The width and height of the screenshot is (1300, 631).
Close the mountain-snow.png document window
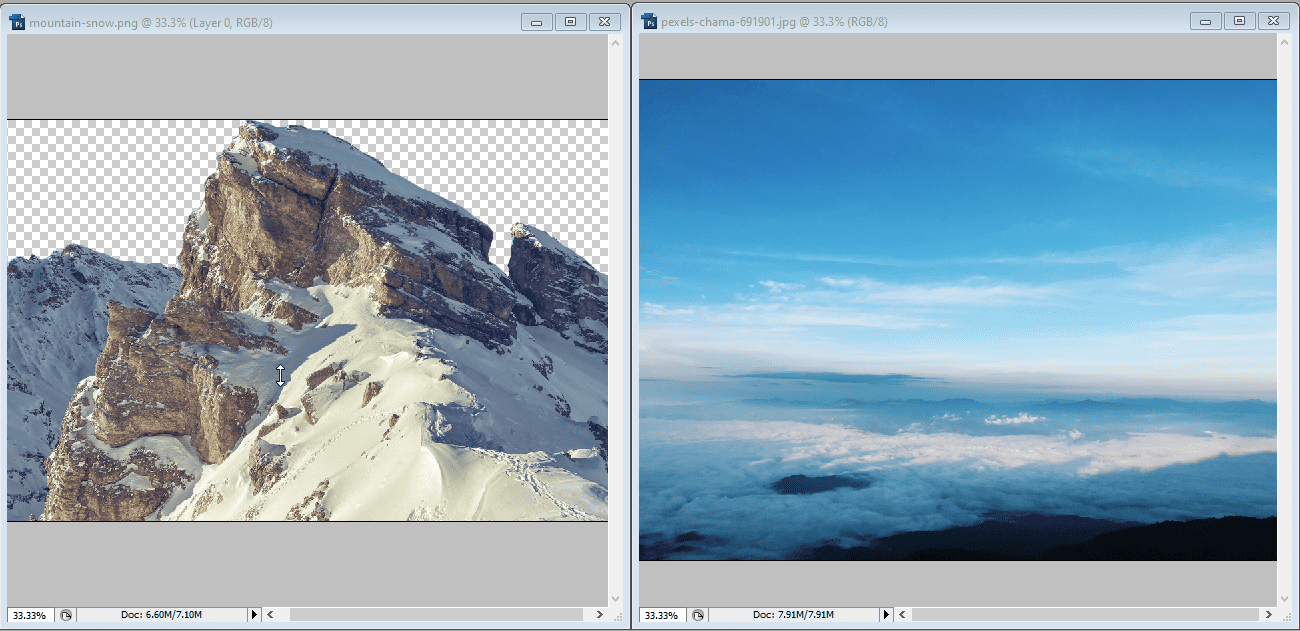pyautogui.click(x=604, y=21)
